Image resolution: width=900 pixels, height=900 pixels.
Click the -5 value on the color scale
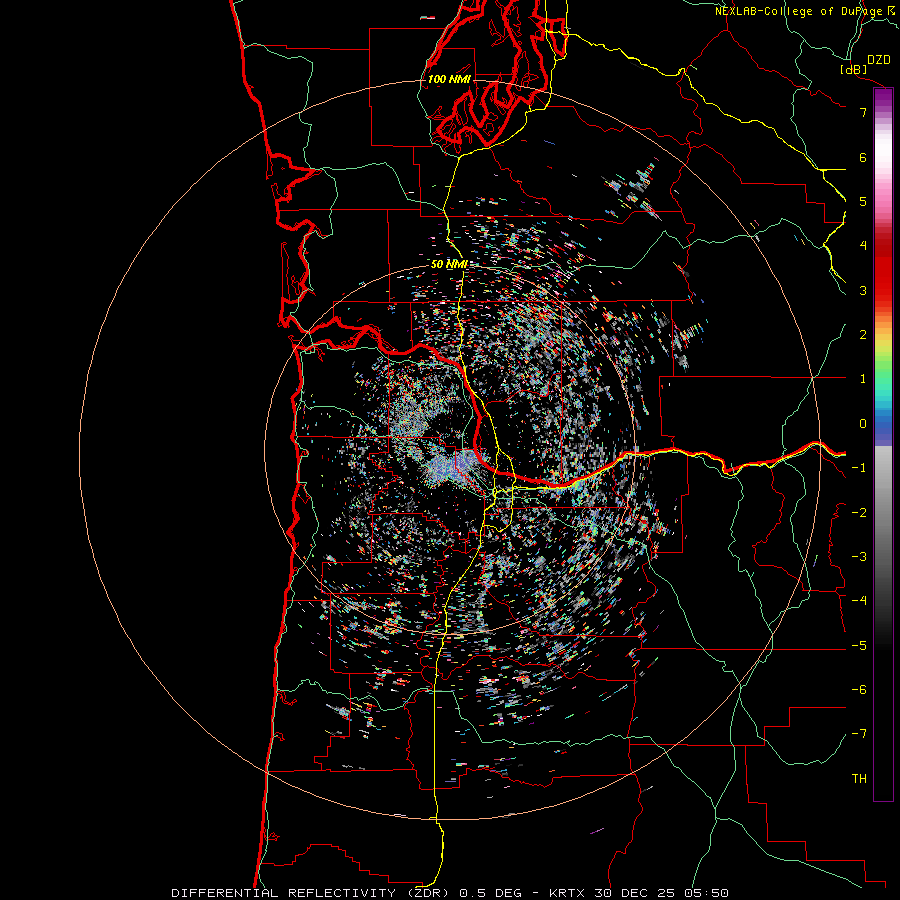pos(859,646)
